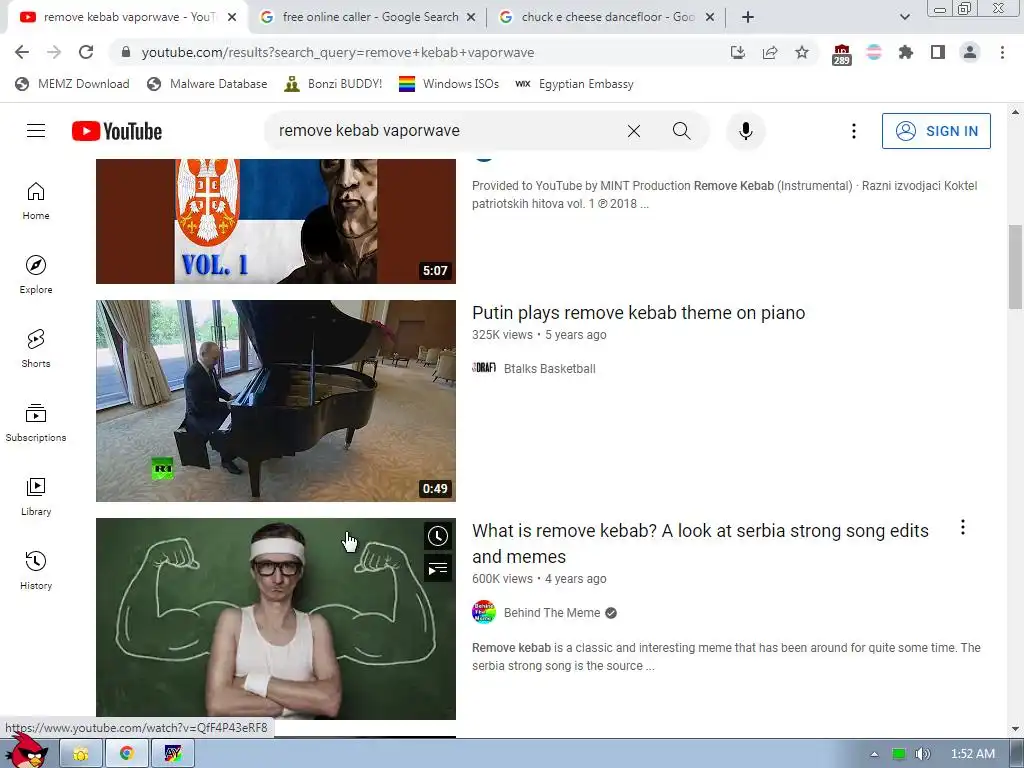This screenshot has width=1024, height=768.
Task: Toggle the browser side panel
Action: click(938, 52)
